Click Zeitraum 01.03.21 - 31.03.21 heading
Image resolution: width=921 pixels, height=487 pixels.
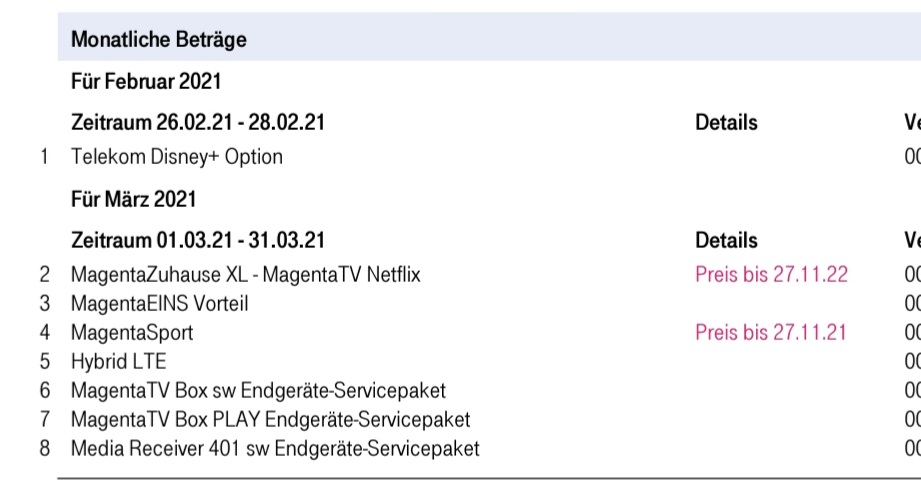(x=198, y=240)
